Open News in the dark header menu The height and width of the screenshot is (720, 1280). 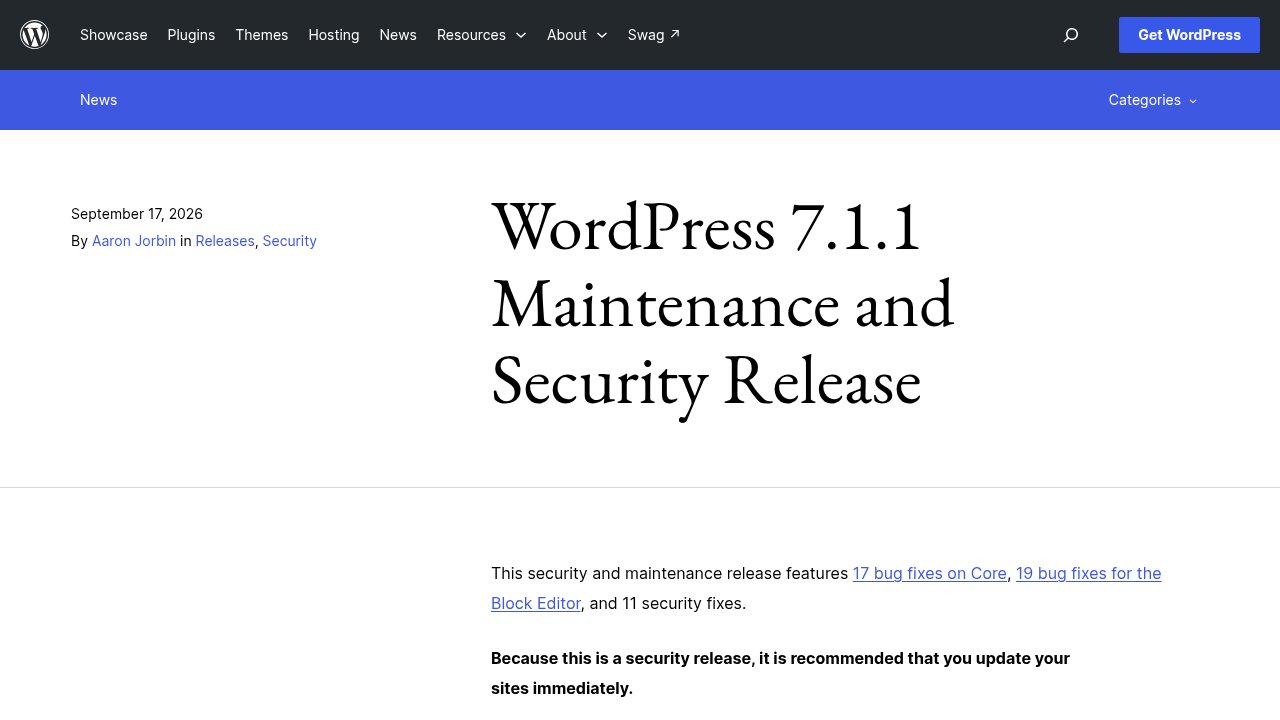tap(398, 35)
